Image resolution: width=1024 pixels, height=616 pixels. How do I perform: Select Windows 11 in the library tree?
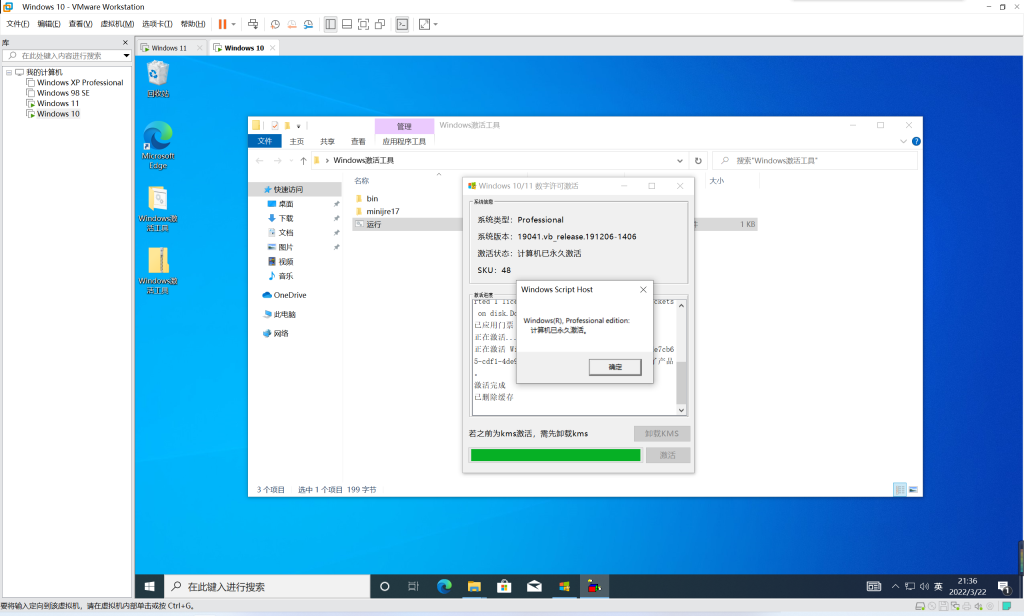57,104
